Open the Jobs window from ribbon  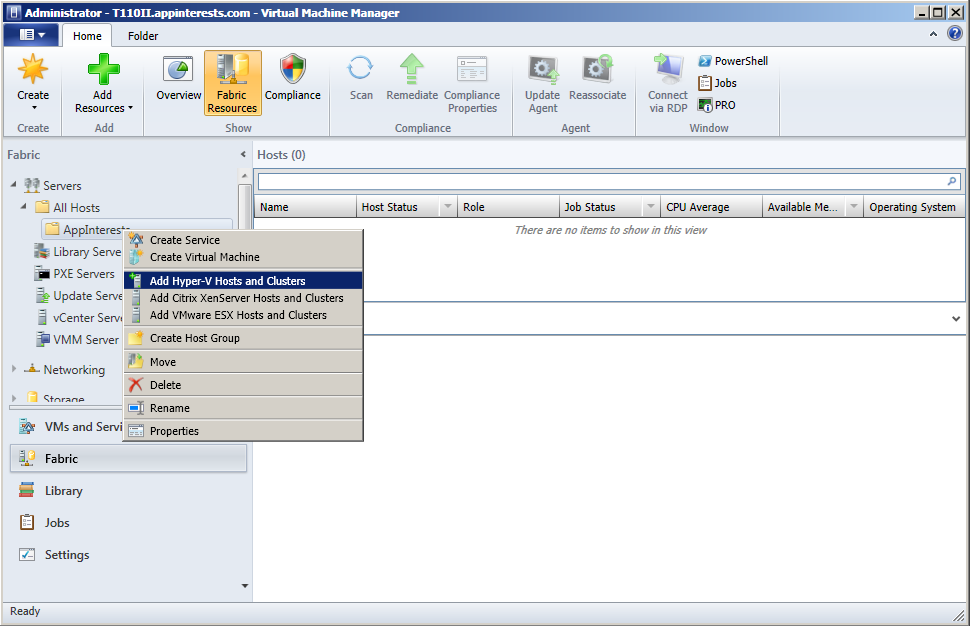(718, 83)
